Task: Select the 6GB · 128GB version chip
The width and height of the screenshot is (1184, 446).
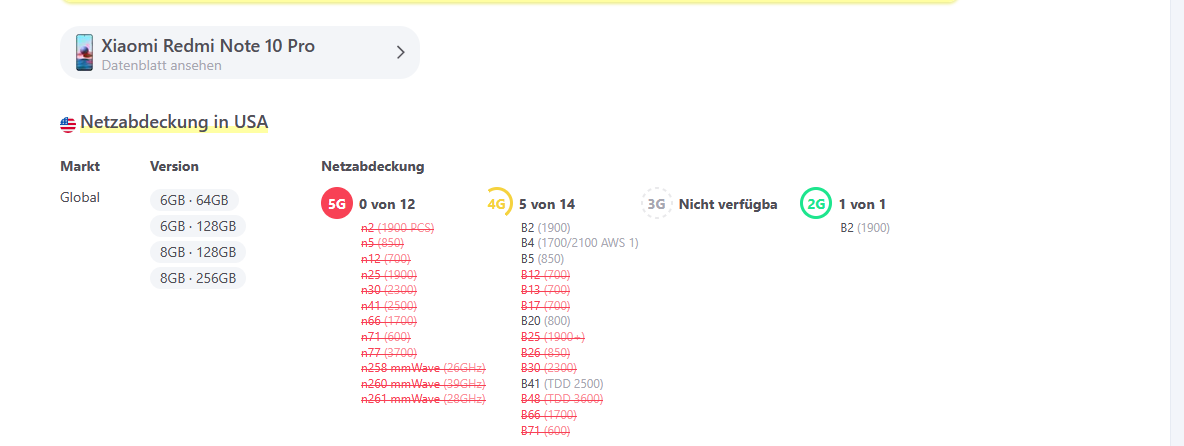Action: tap(198, 226)
